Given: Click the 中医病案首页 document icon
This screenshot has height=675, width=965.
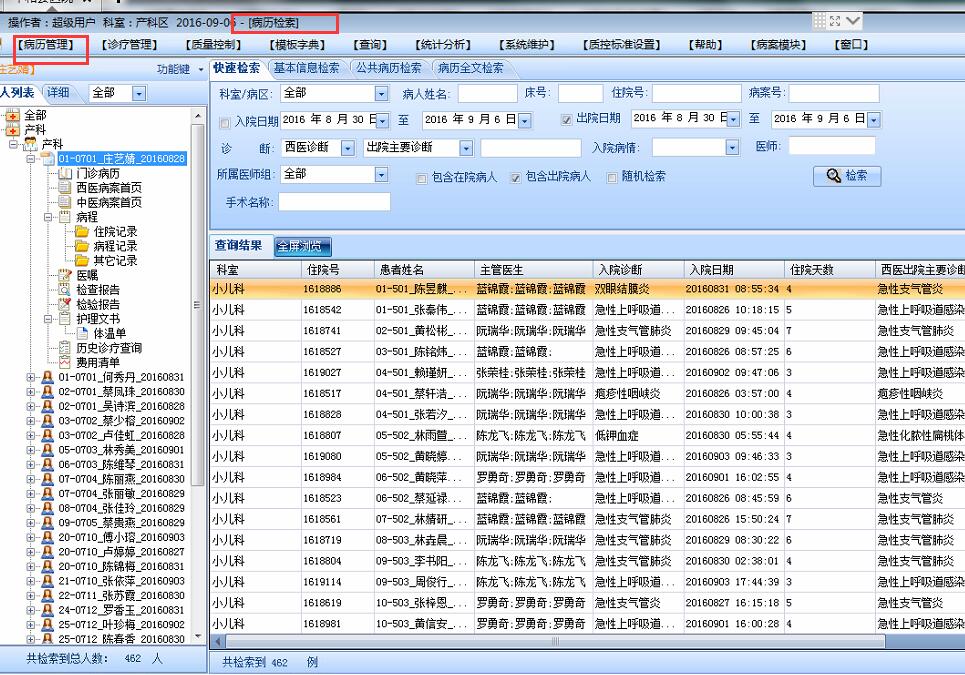Looking at the screenshot, I should (65, 202).
